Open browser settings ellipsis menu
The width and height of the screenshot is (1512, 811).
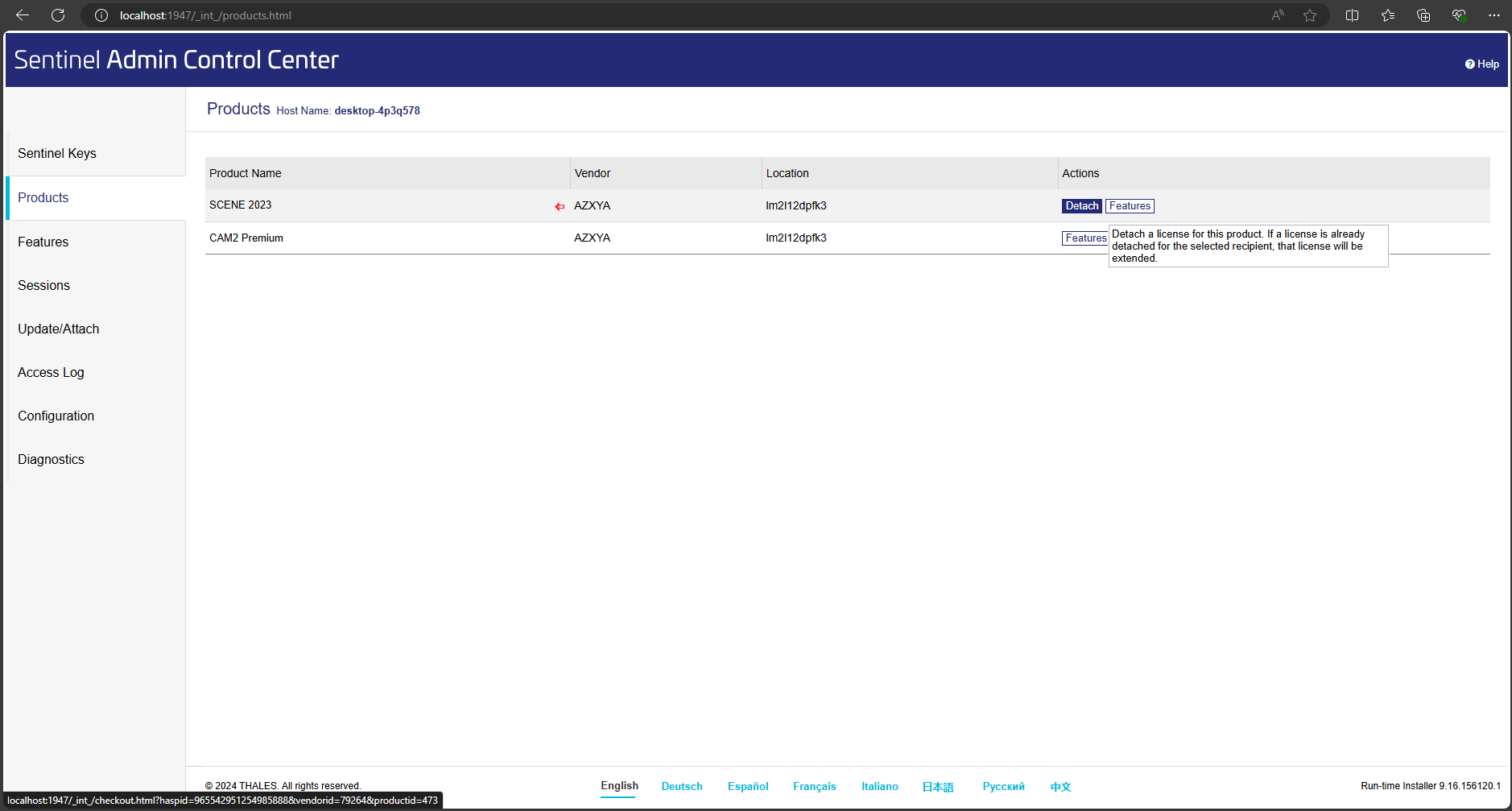(x=1493, y=15)
